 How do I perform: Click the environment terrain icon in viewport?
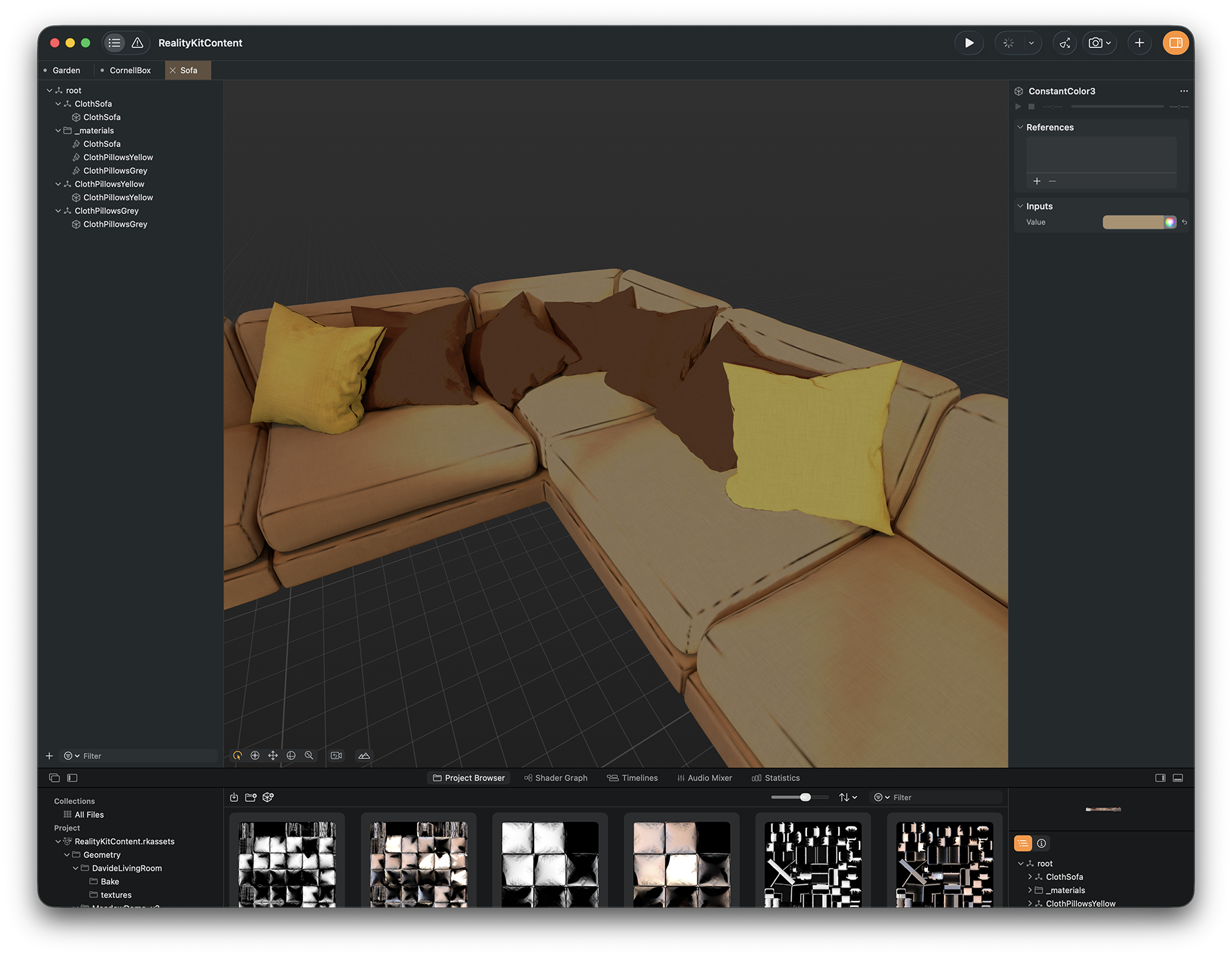click(364, 756)
